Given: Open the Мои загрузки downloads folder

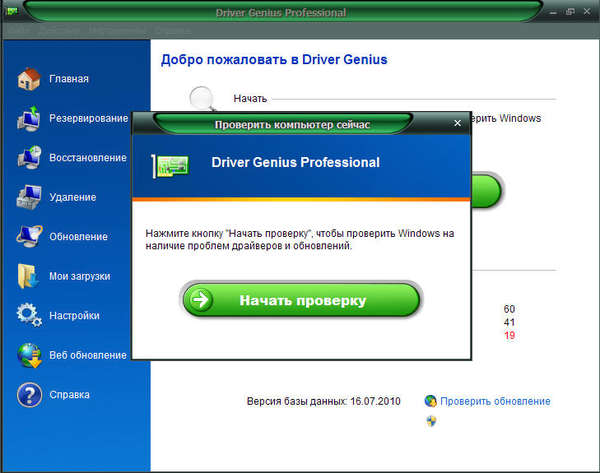Looking at the screenshot, I should click(x=64, y=276).
